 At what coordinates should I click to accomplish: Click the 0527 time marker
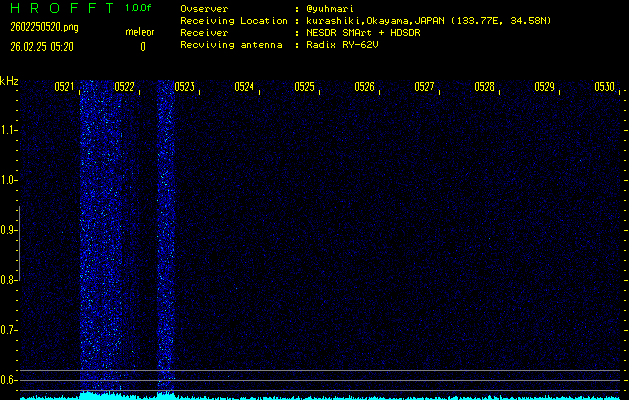(x=424, y=87)
